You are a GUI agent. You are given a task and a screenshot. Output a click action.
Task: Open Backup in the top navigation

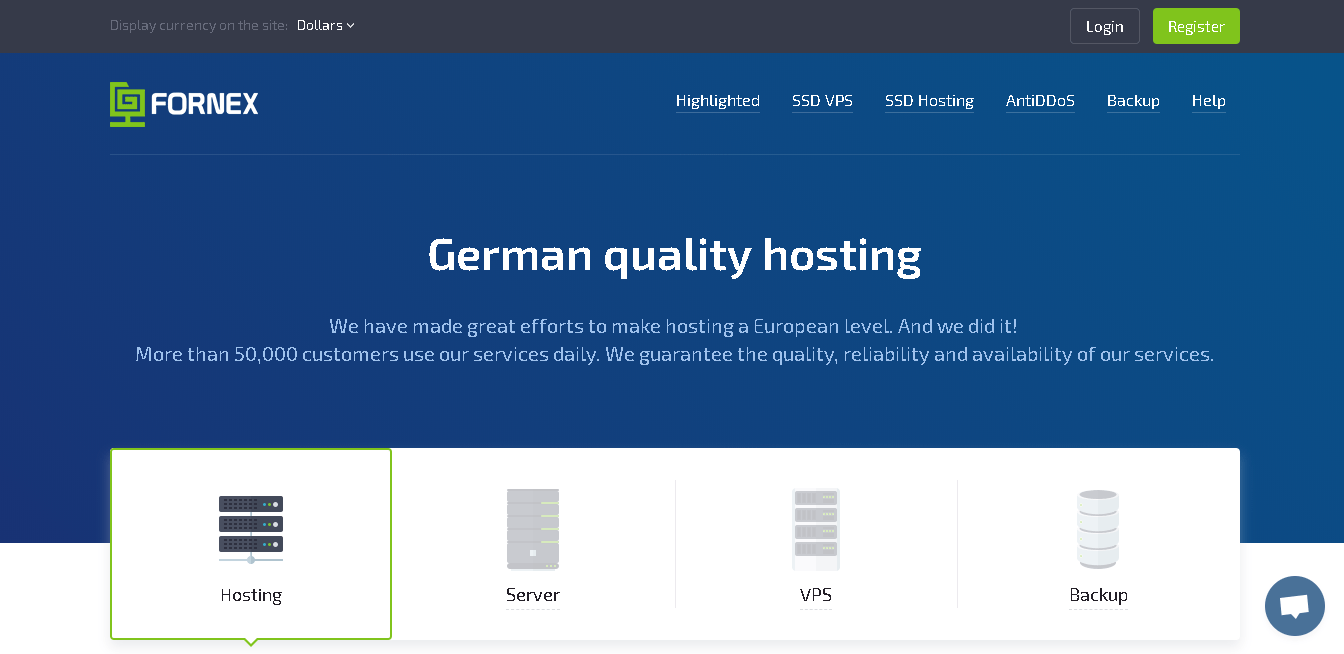click(1133, 101)
